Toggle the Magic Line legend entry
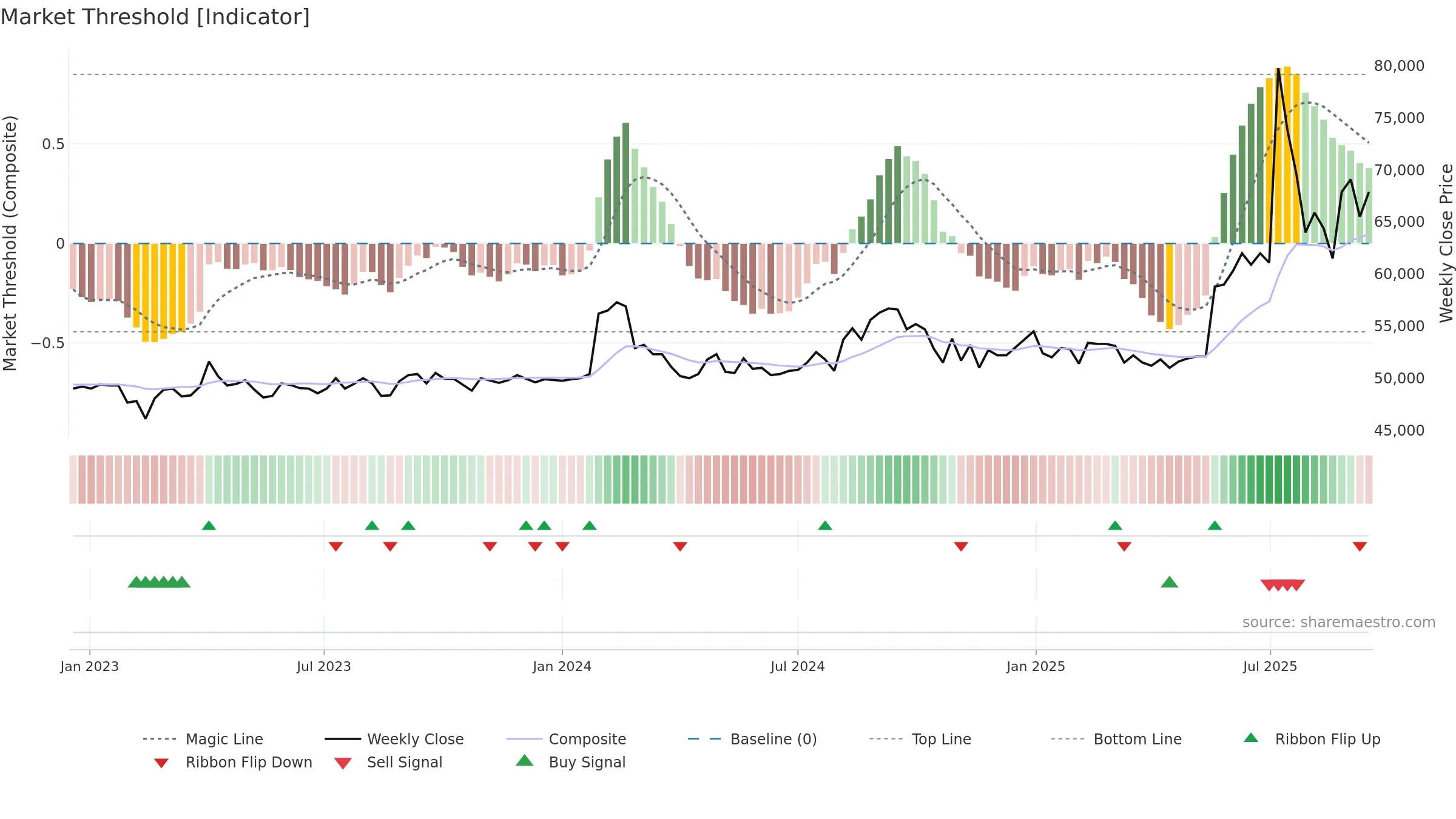This screenshot has width=1456, height=819. point(203,739)
